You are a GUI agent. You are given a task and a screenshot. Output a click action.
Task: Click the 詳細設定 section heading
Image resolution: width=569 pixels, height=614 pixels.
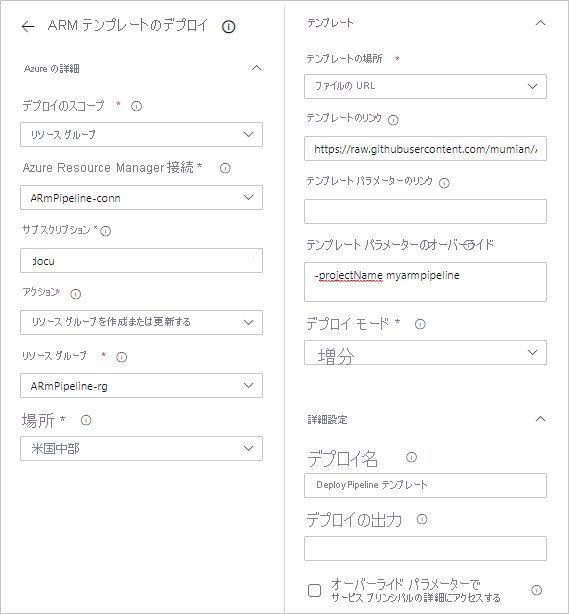click(327, 420)
